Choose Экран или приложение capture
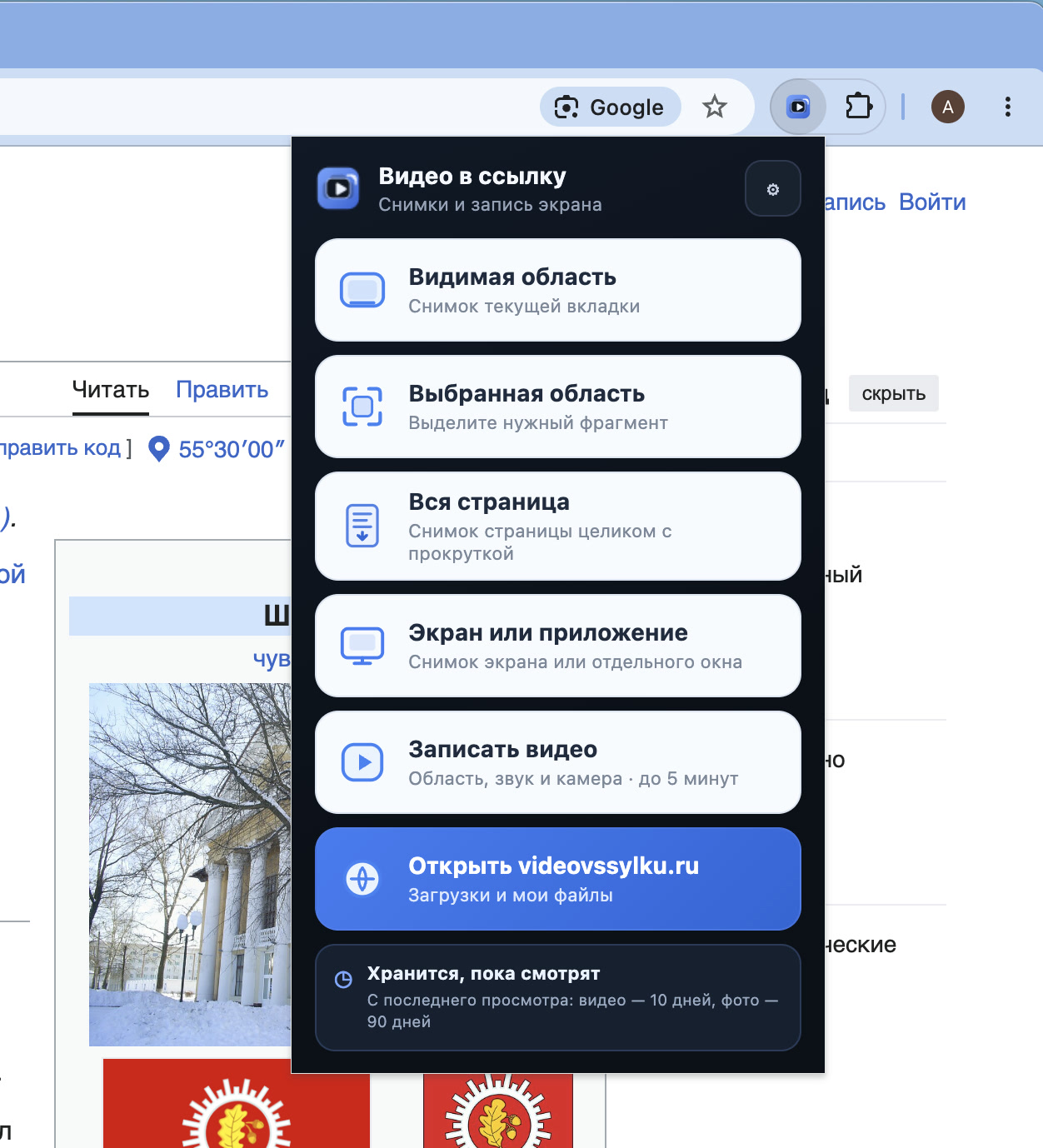1043x1148 pixels. (557, 646)
